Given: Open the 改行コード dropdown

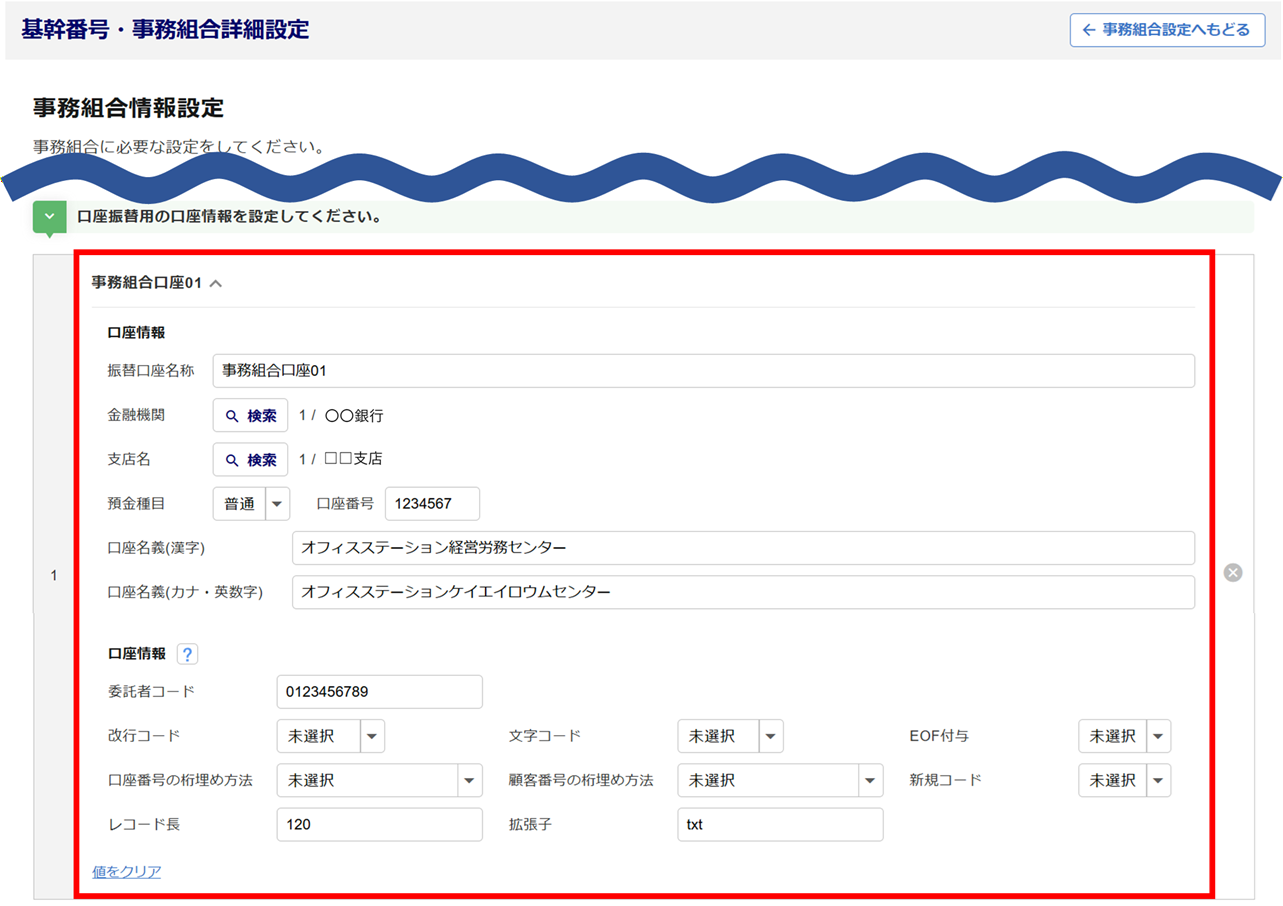Looking at the screenshot, I should tap(330, 736).
